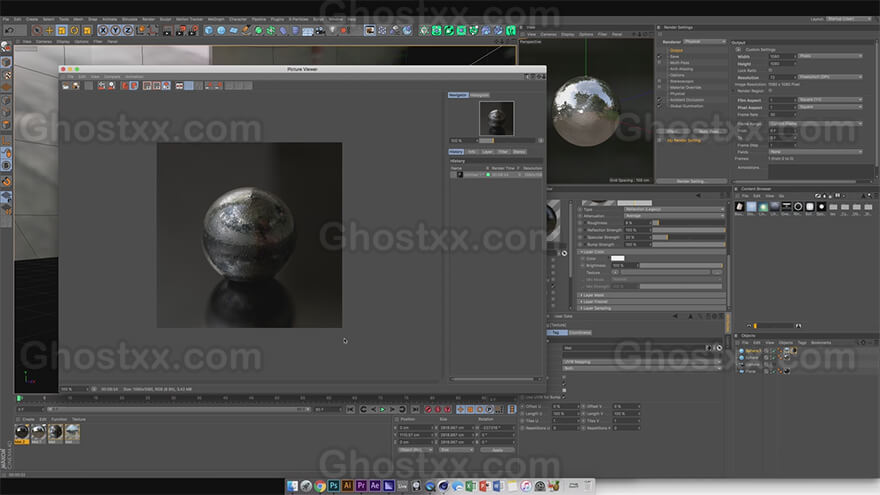Click the Play Forwards button in timeline
The image size is (880, 495).
383,410
